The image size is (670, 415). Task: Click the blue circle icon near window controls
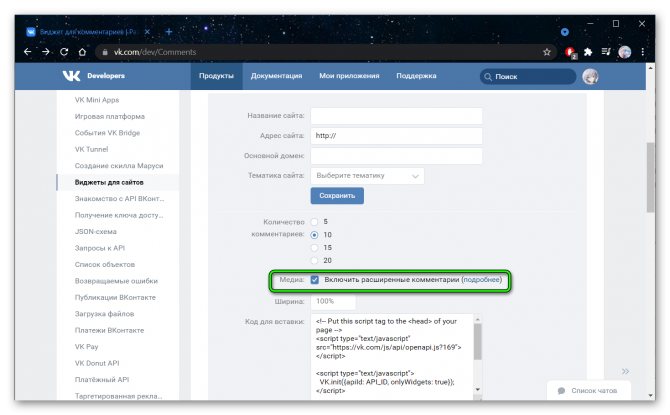click(565, 32)
